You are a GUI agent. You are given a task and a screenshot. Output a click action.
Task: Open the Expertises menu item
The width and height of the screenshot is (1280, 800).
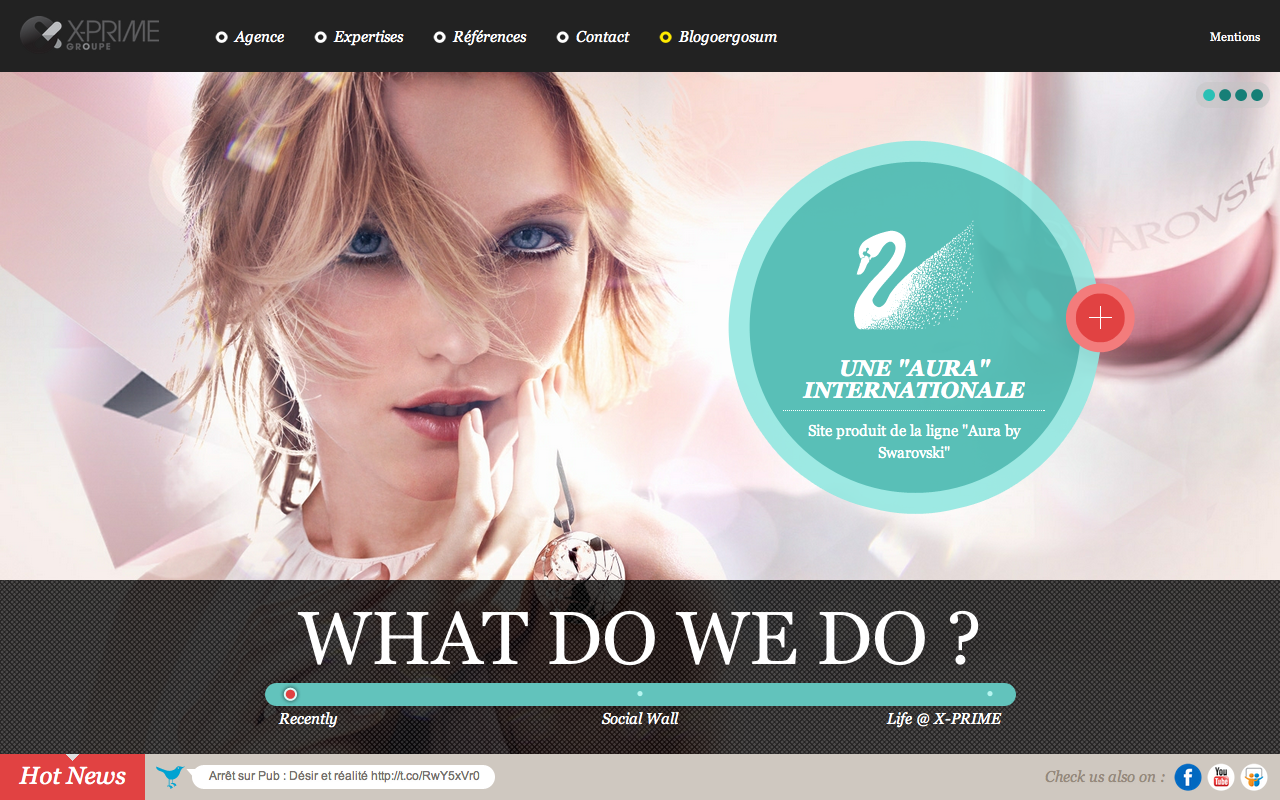click(x=359, y=37)
